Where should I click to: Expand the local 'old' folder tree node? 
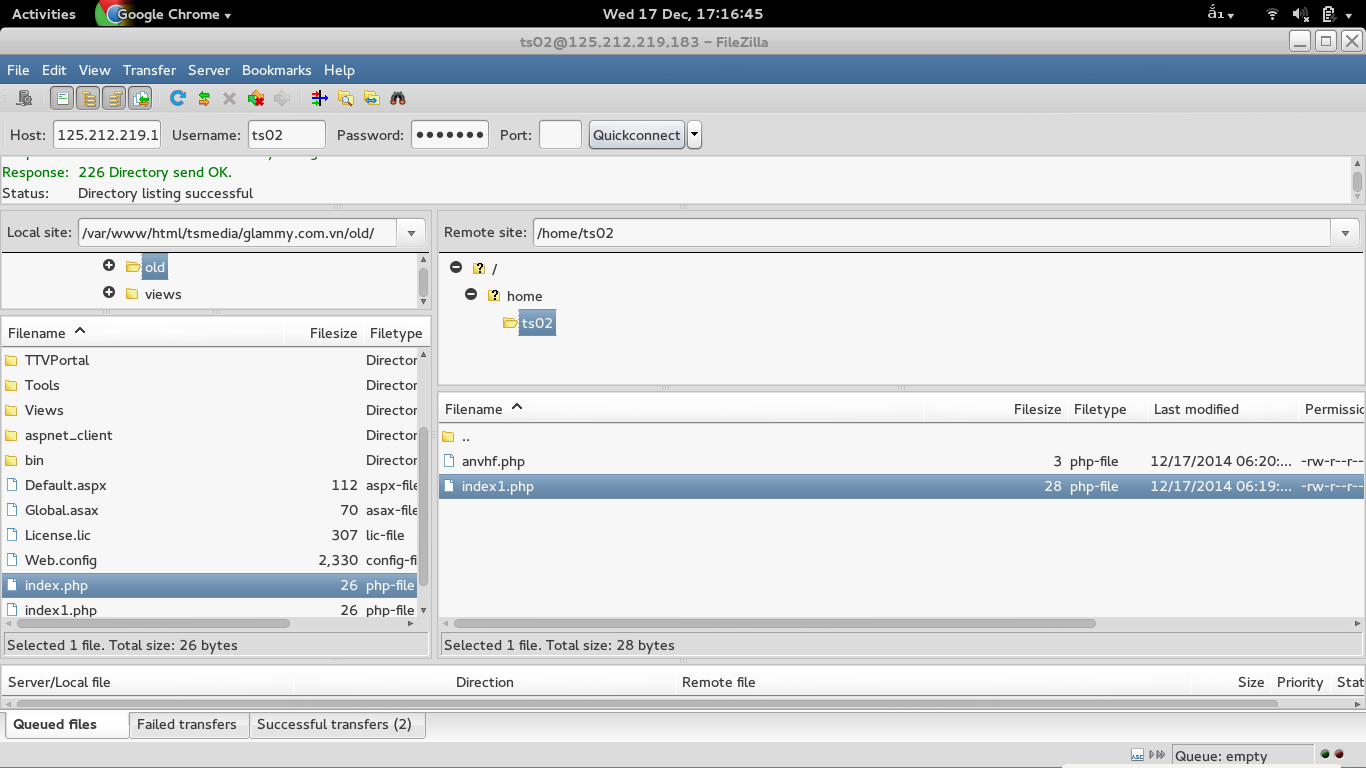[109, 266]
